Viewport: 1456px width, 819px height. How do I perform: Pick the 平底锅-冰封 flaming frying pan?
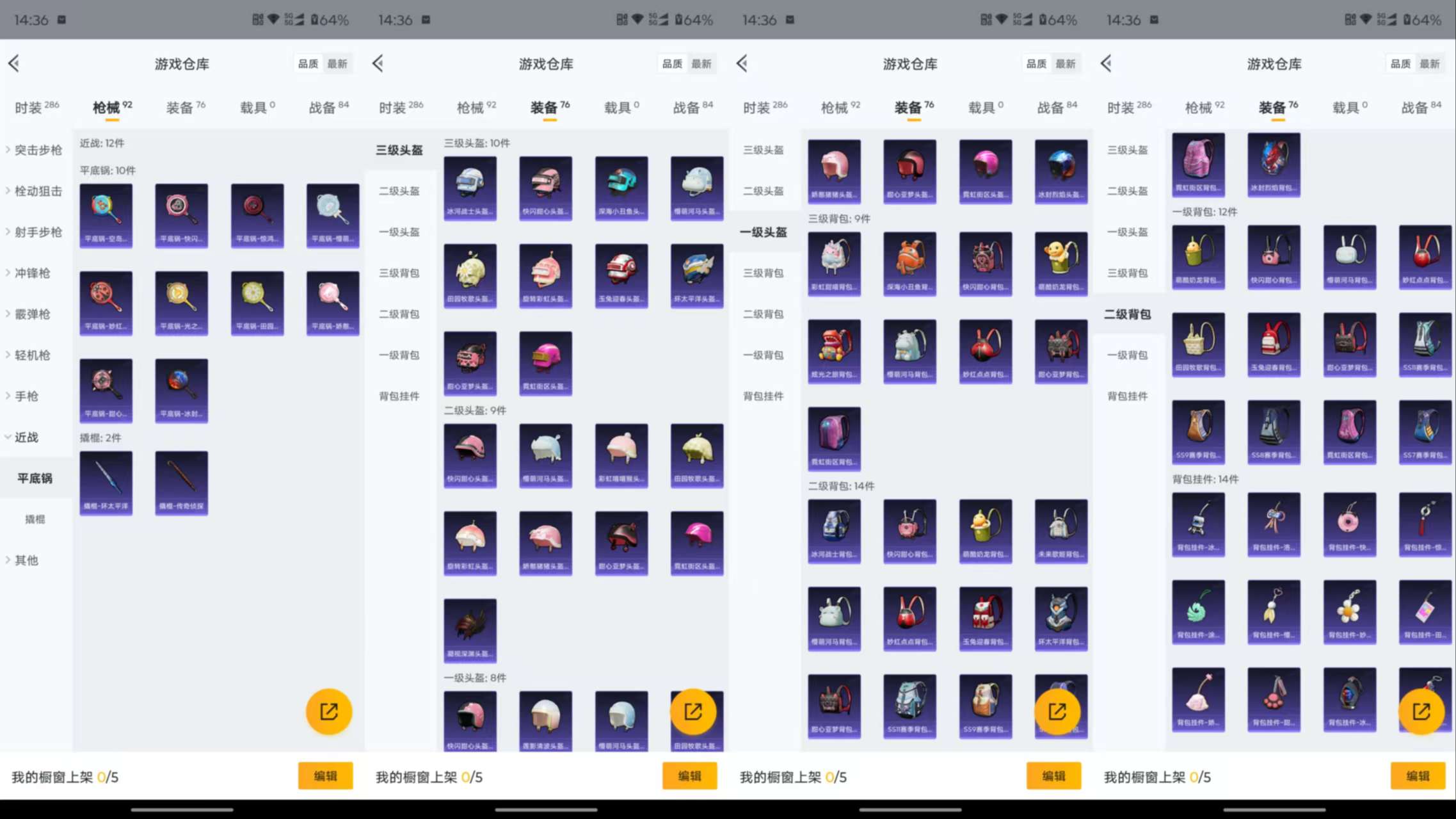pos(181,390)
